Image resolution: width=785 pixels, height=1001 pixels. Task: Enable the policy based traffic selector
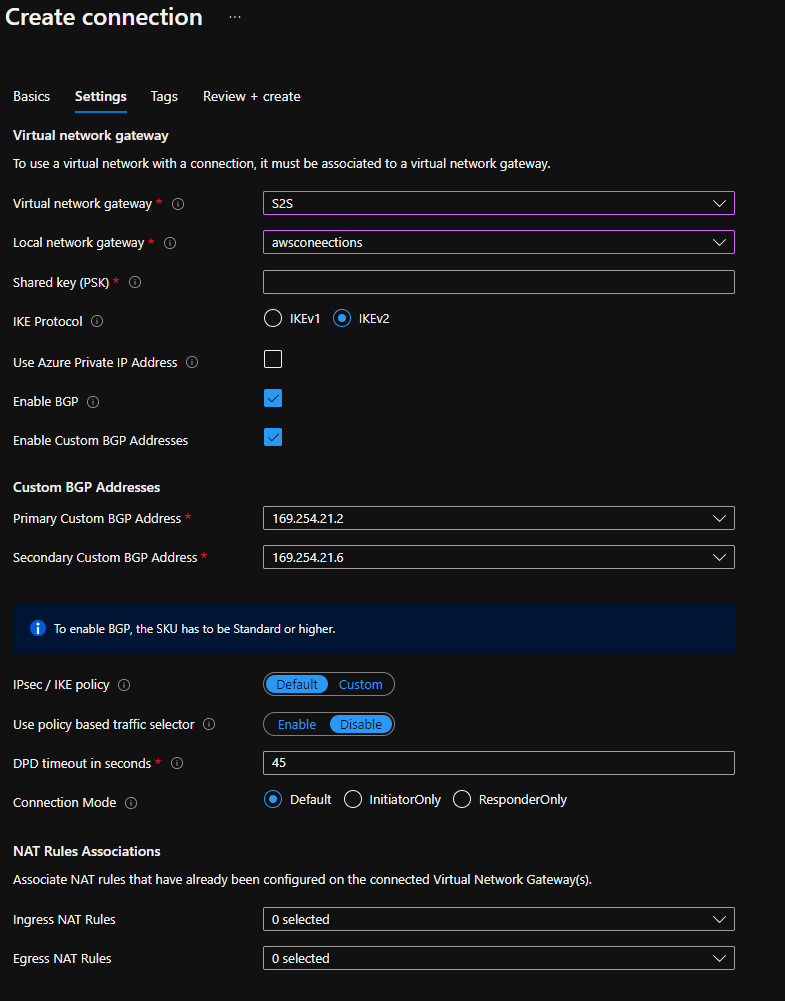(x=294, y=723)
